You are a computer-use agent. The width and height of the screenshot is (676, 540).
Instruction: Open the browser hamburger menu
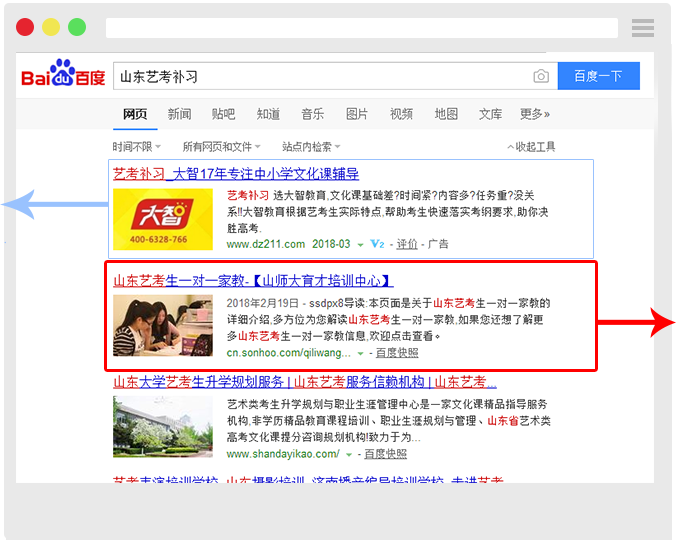pos(643,28)
